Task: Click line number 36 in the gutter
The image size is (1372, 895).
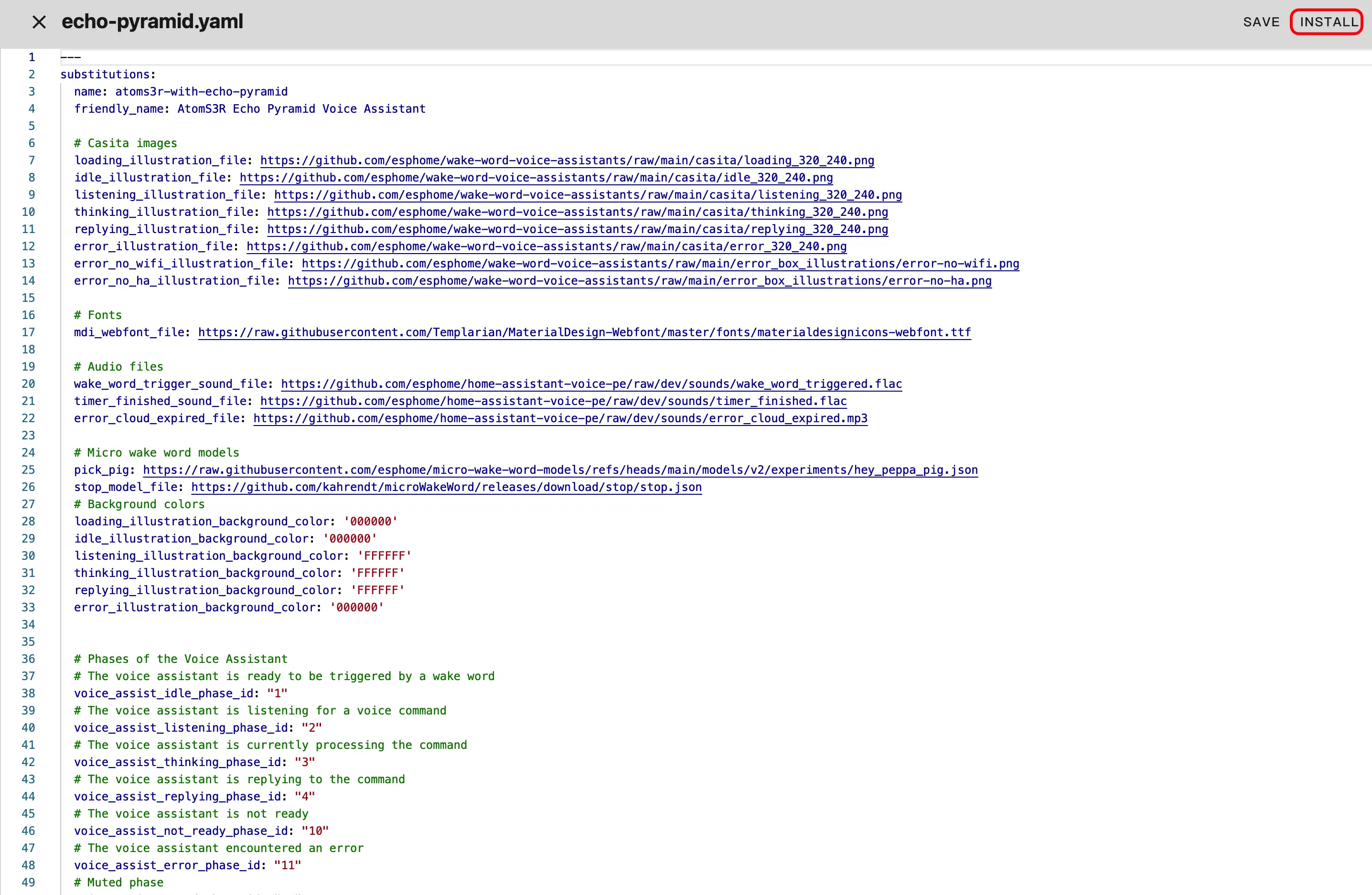Action: (x=28, y=659)
